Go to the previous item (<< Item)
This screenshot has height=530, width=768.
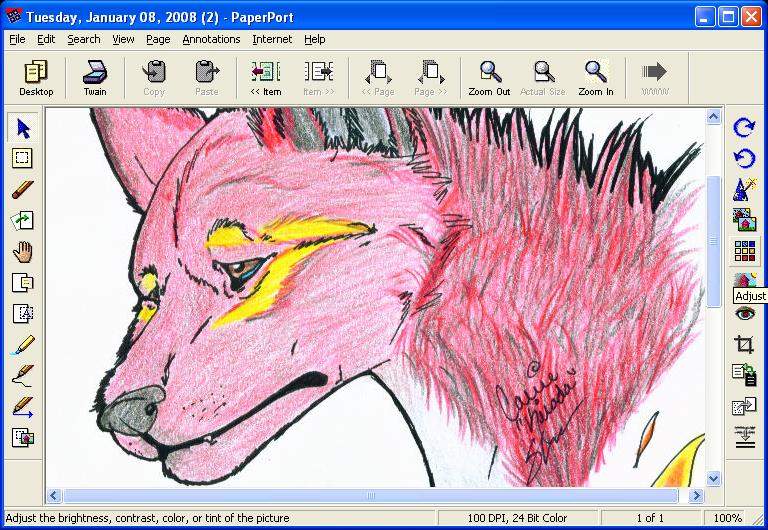pos(265,78)
